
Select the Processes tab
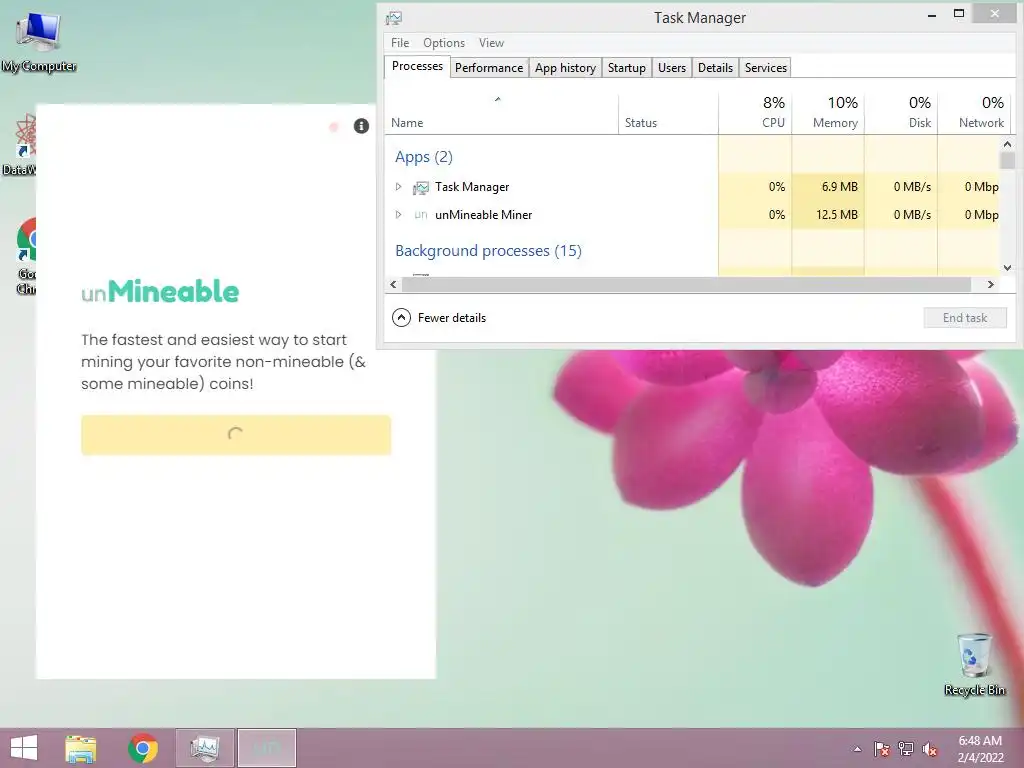tap(417, 67)
